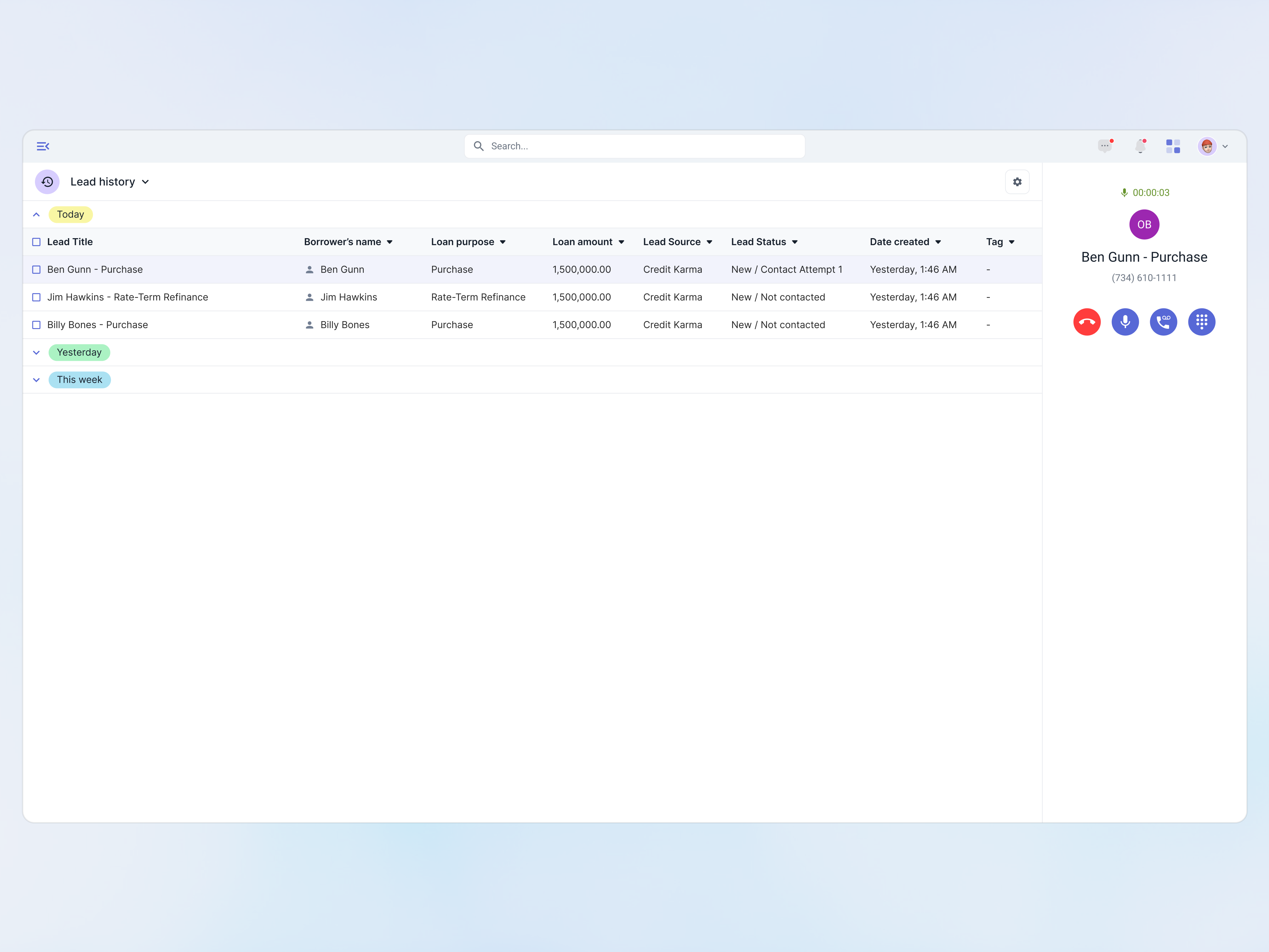Select the Jim Hawkins lead checkbox

36,297
